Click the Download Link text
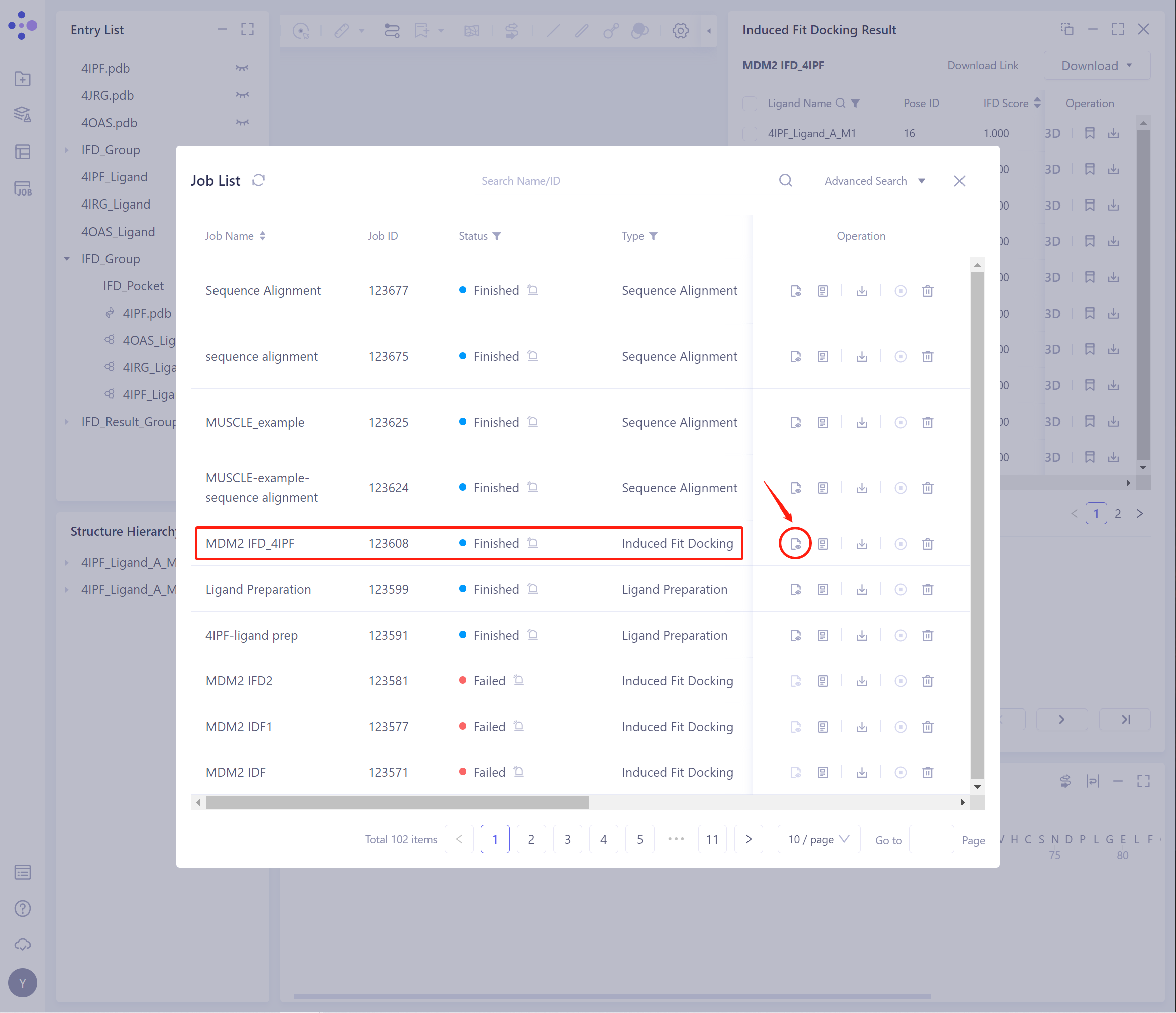1176x1013 pixels. point(983,65)
